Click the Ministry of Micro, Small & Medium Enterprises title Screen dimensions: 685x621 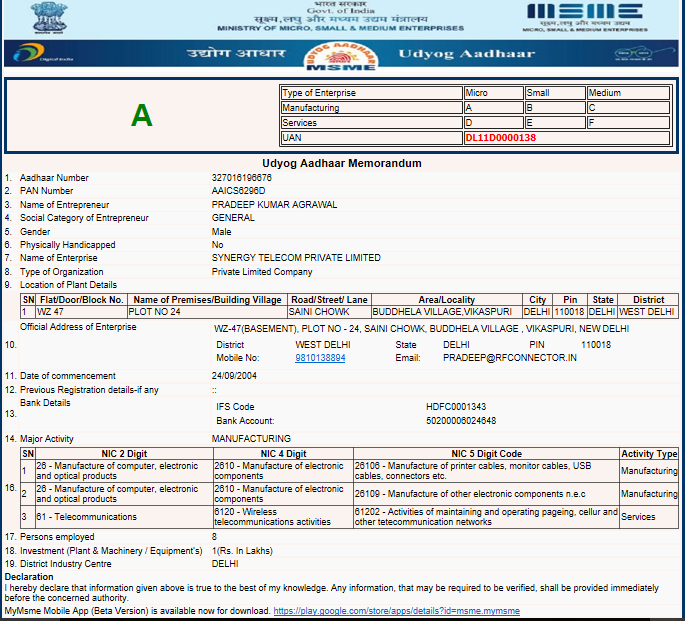(x=341, y=28)
